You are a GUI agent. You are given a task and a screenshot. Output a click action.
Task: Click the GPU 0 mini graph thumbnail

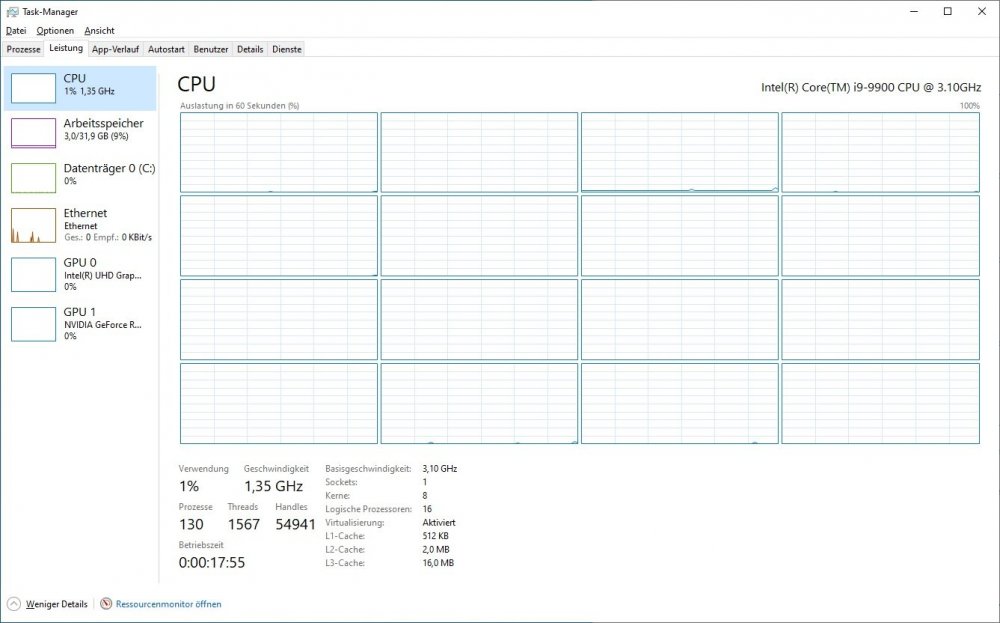[33, 275]
